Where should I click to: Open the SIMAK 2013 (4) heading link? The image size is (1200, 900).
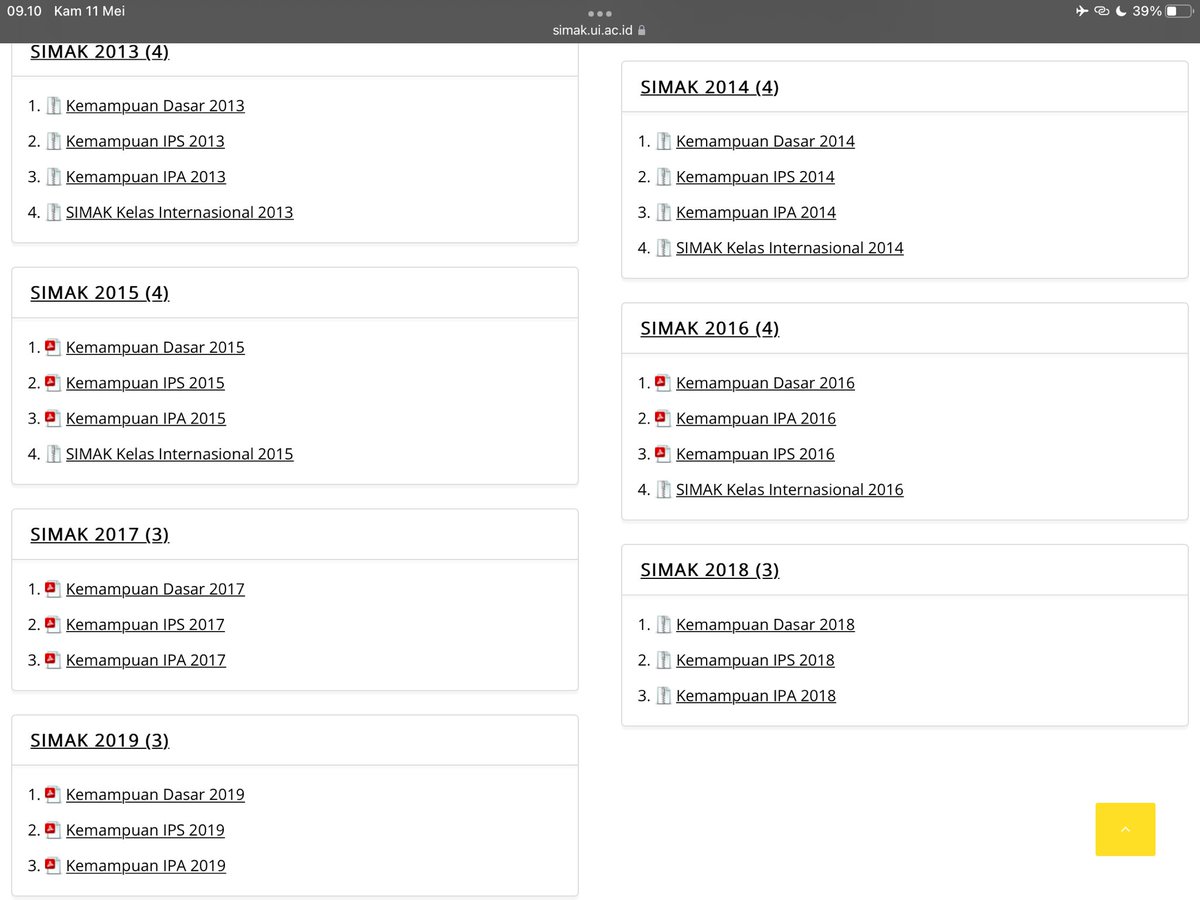(x=100, y=52)
